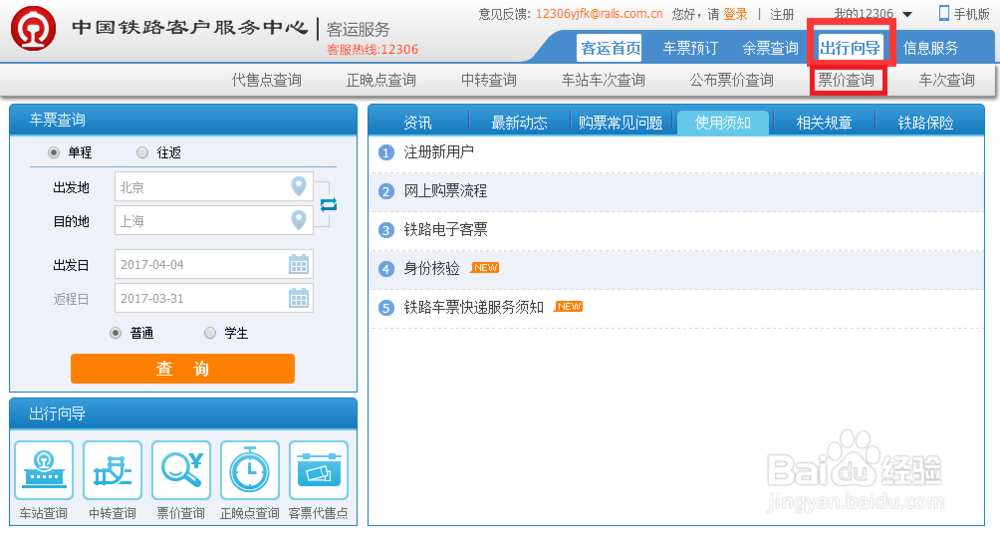Click the number 4 bullet icon
The height and width of the screenshot is (536, 1000).
[386, 269]
